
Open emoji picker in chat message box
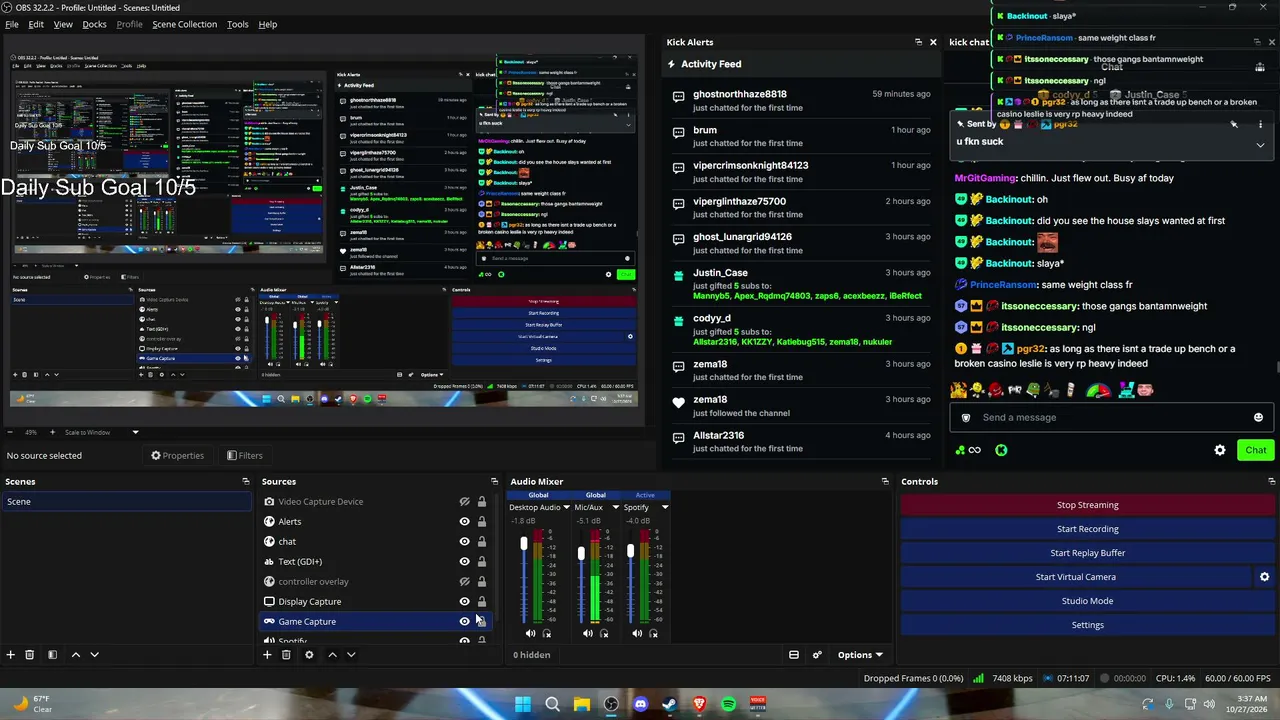point(1258,418)
